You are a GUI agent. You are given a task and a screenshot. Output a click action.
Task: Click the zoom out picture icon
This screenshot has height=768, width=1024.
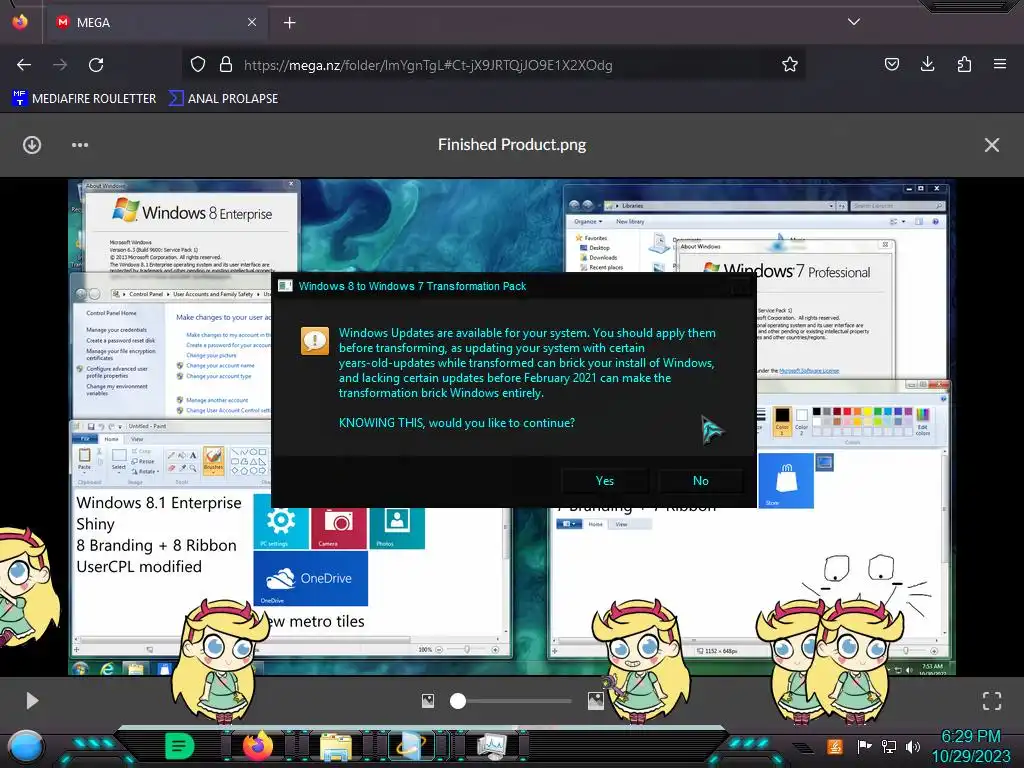[428, 701]
